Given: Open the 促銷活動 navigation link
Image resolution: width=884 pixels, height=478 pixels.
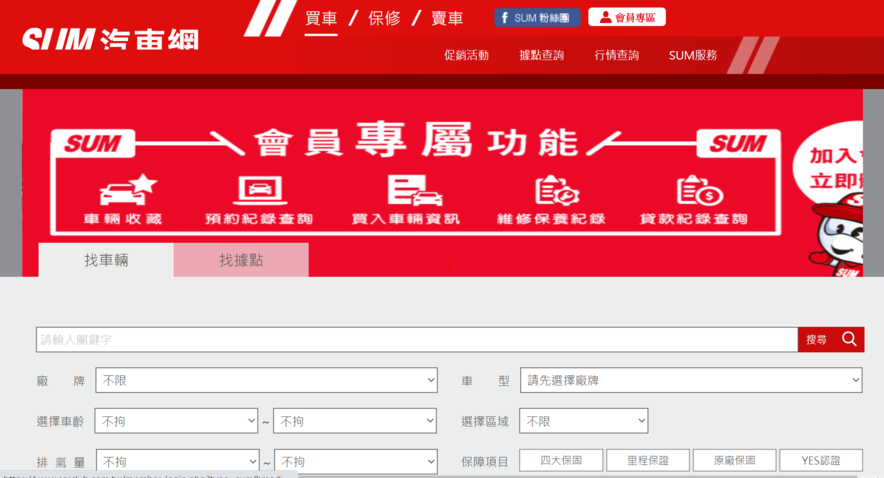Looking at the screenshot, I should (x=466, y=55).
